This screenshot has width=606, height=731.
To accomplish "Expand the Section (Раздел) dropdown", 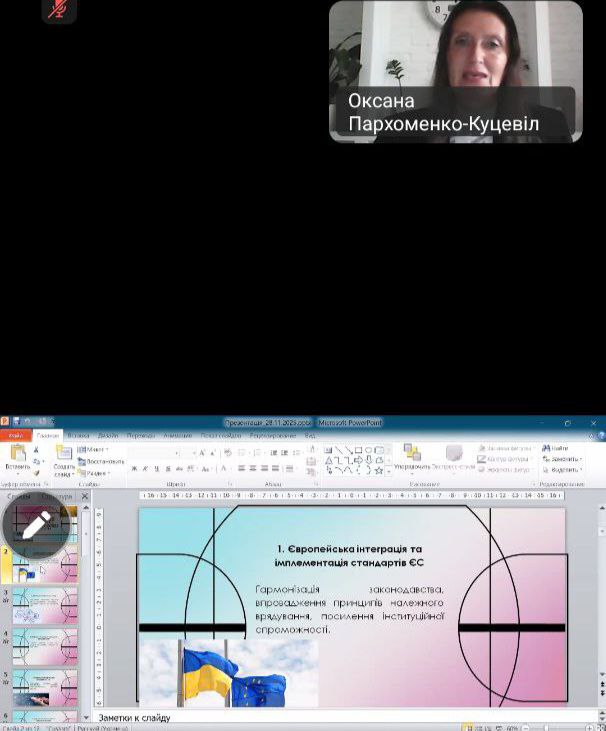I will pyautogui.click(x=94, y=472).
